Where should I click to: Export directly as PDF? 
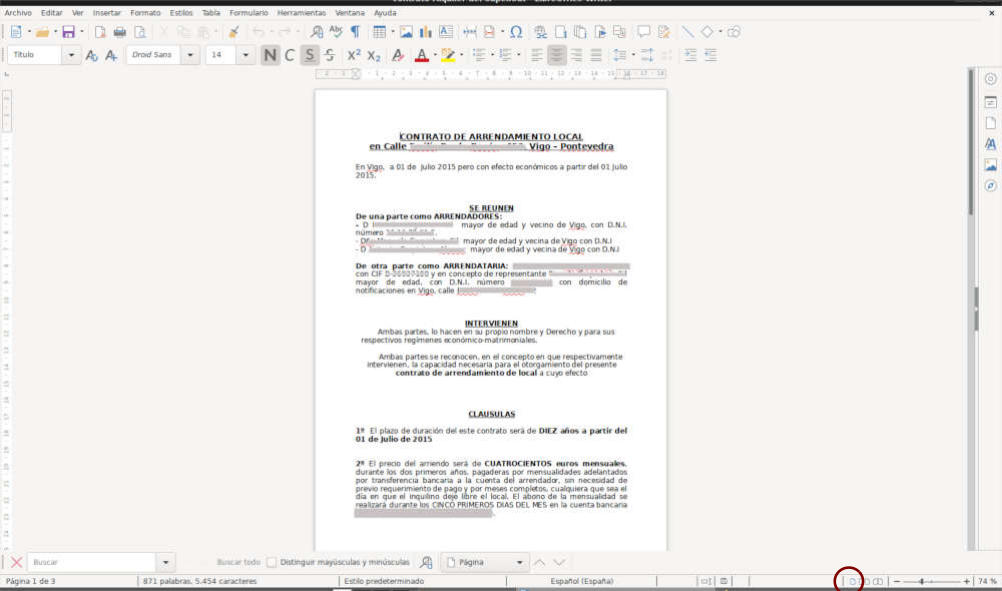click(x=100, y=32)
